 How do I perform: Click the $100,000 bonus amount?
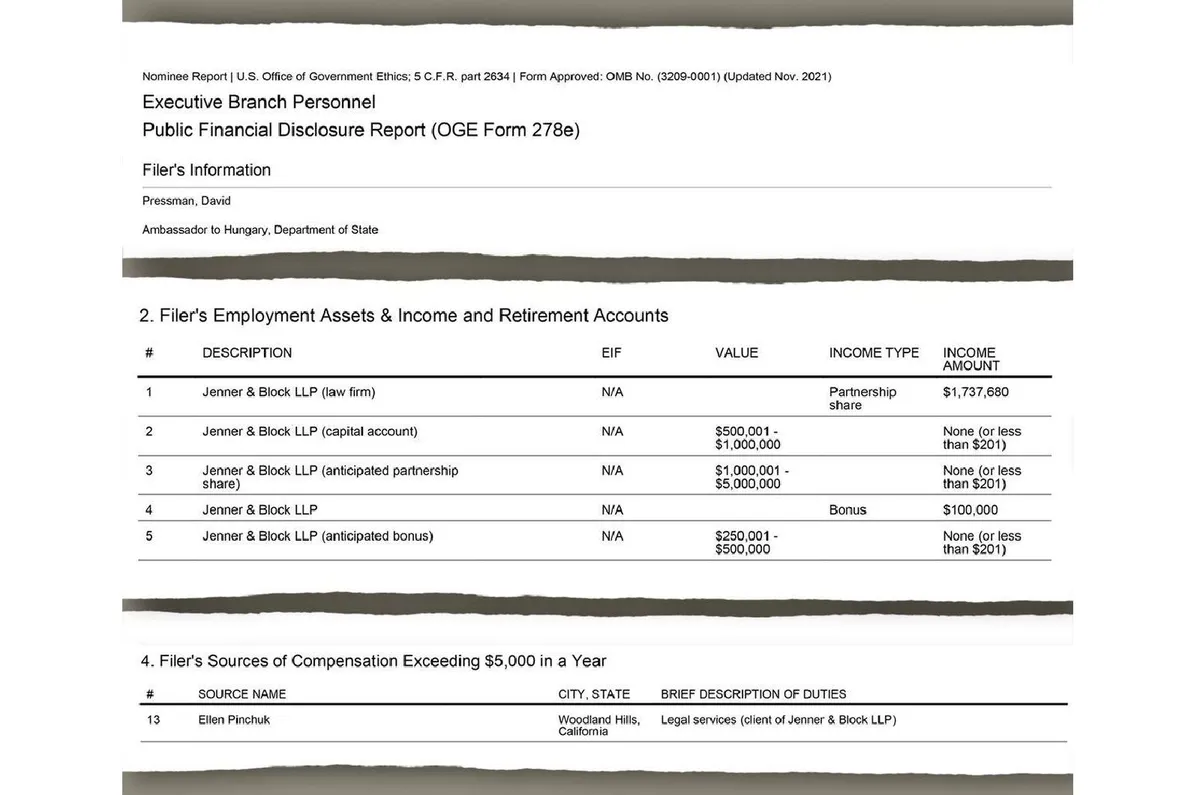[970, 510]
